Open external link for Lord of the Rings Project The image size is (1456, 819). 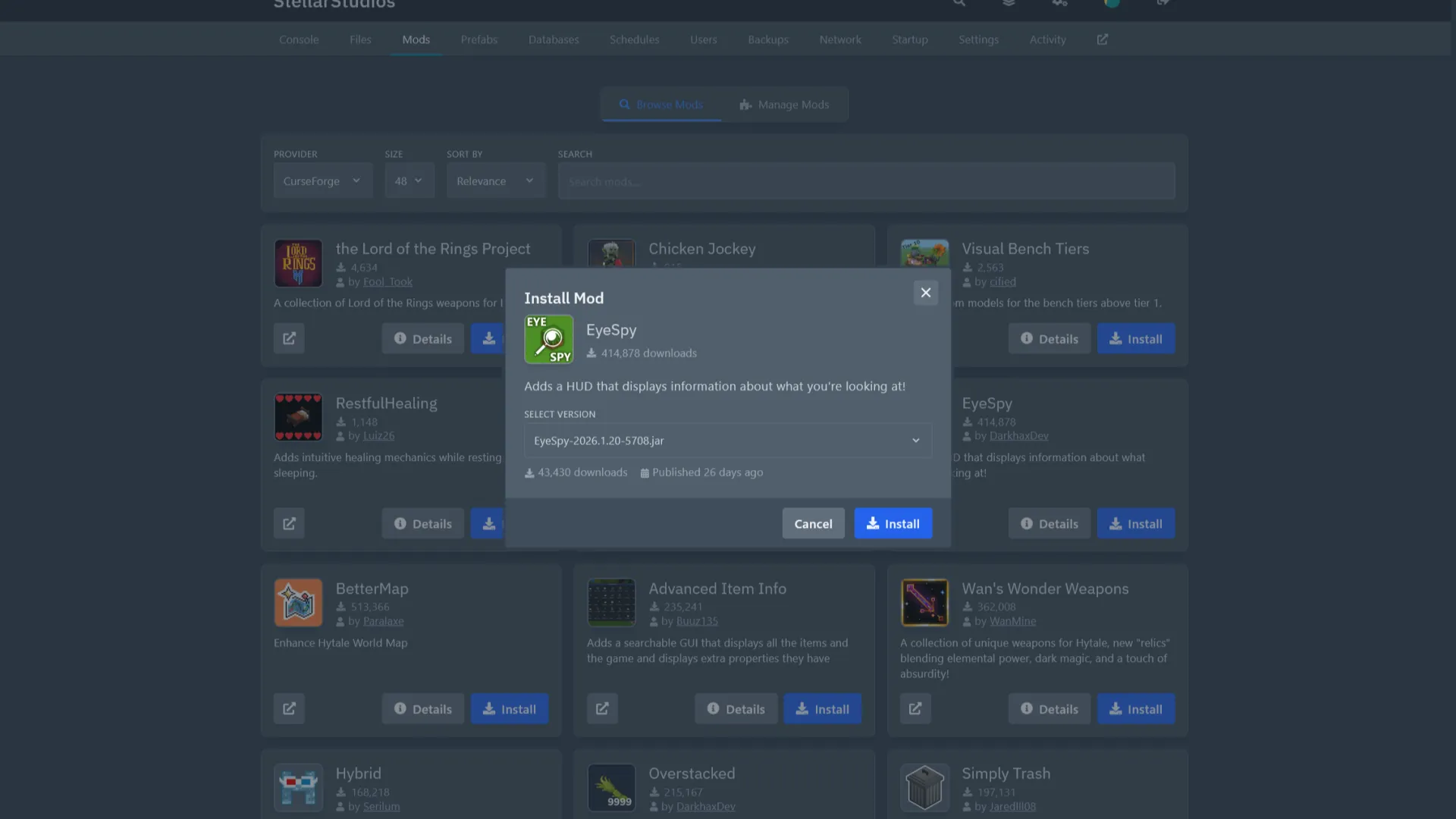coord(289,338)
